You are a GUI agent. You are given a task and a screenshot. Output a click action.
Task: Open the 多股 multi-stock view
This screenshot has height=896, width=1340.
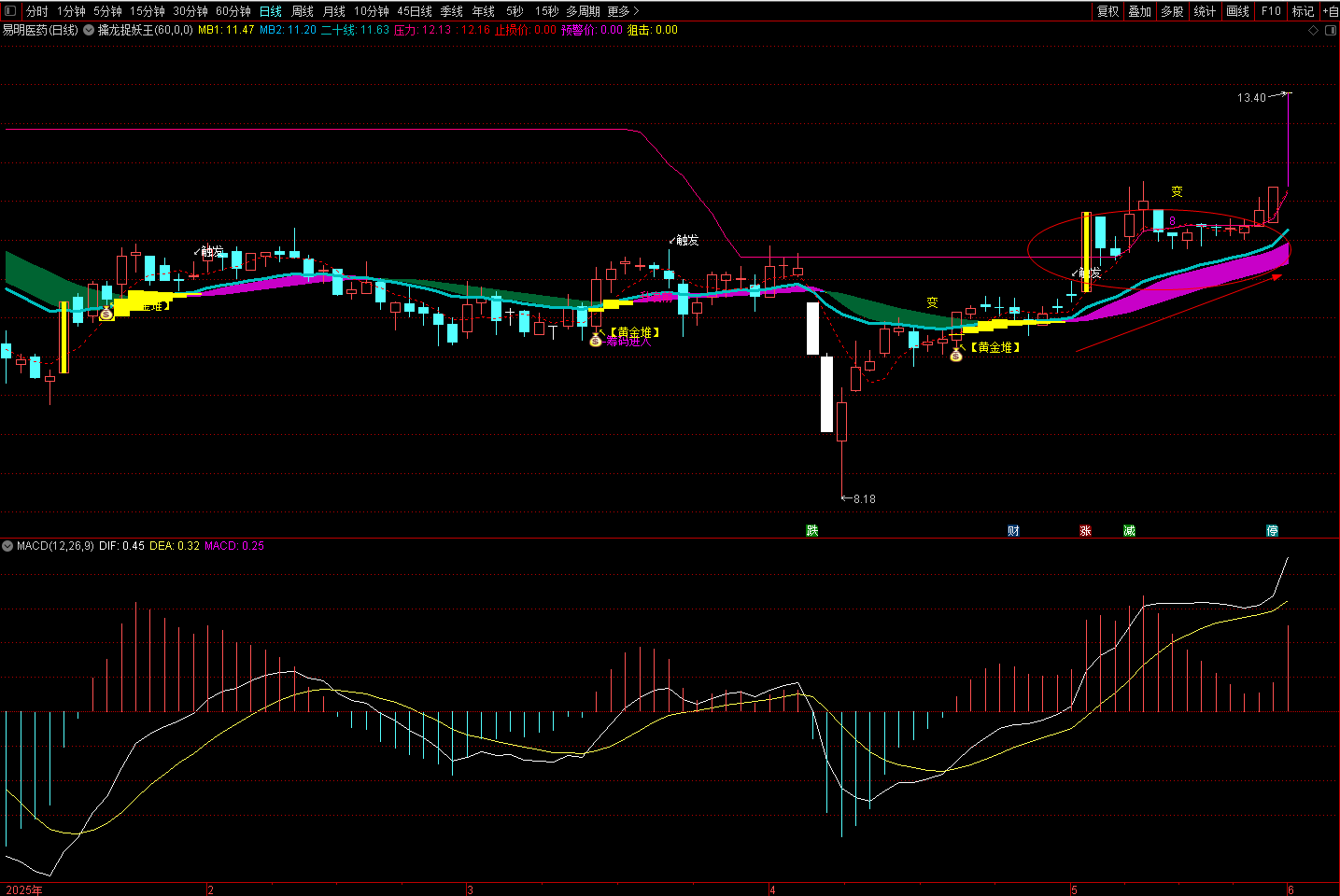pos(1173,11)
